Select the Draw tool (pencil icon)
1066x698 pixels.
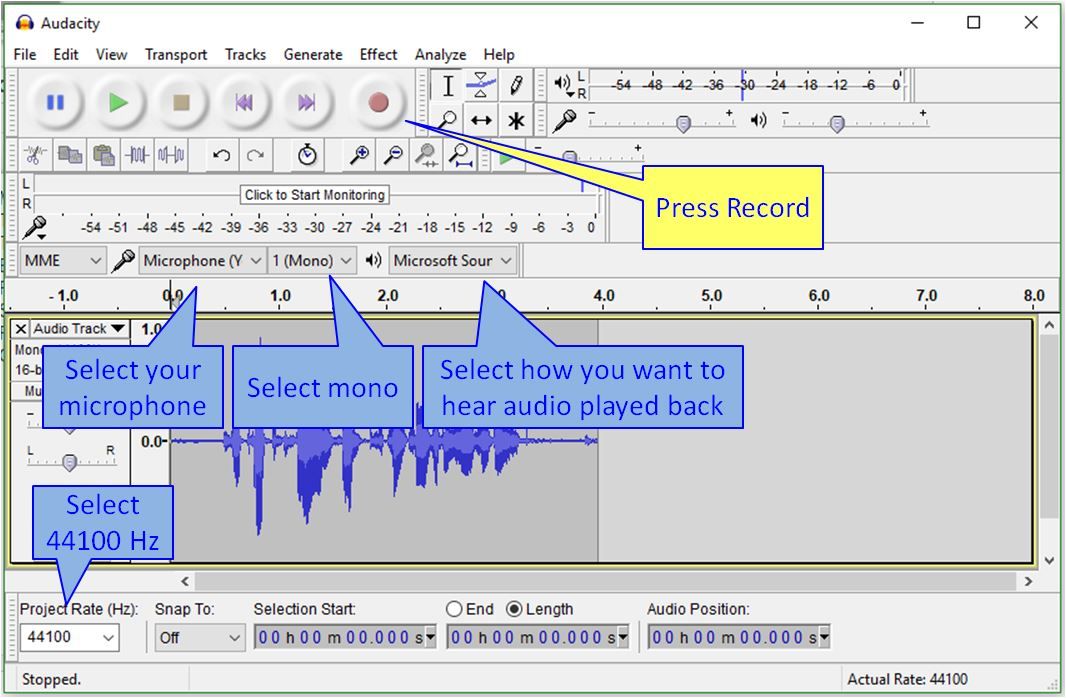[514, 85]
